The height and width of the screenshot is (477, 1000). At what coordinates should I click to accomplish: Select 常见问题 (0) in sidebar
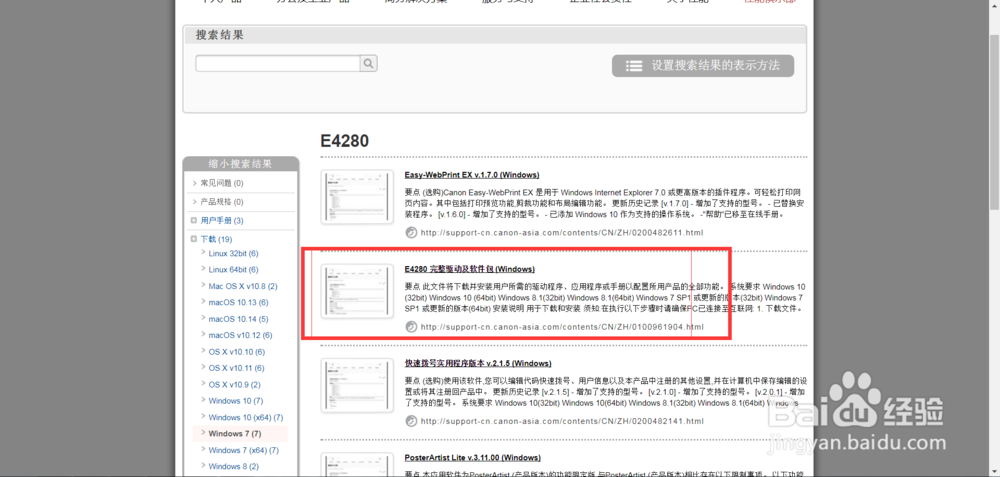[222, 183]
